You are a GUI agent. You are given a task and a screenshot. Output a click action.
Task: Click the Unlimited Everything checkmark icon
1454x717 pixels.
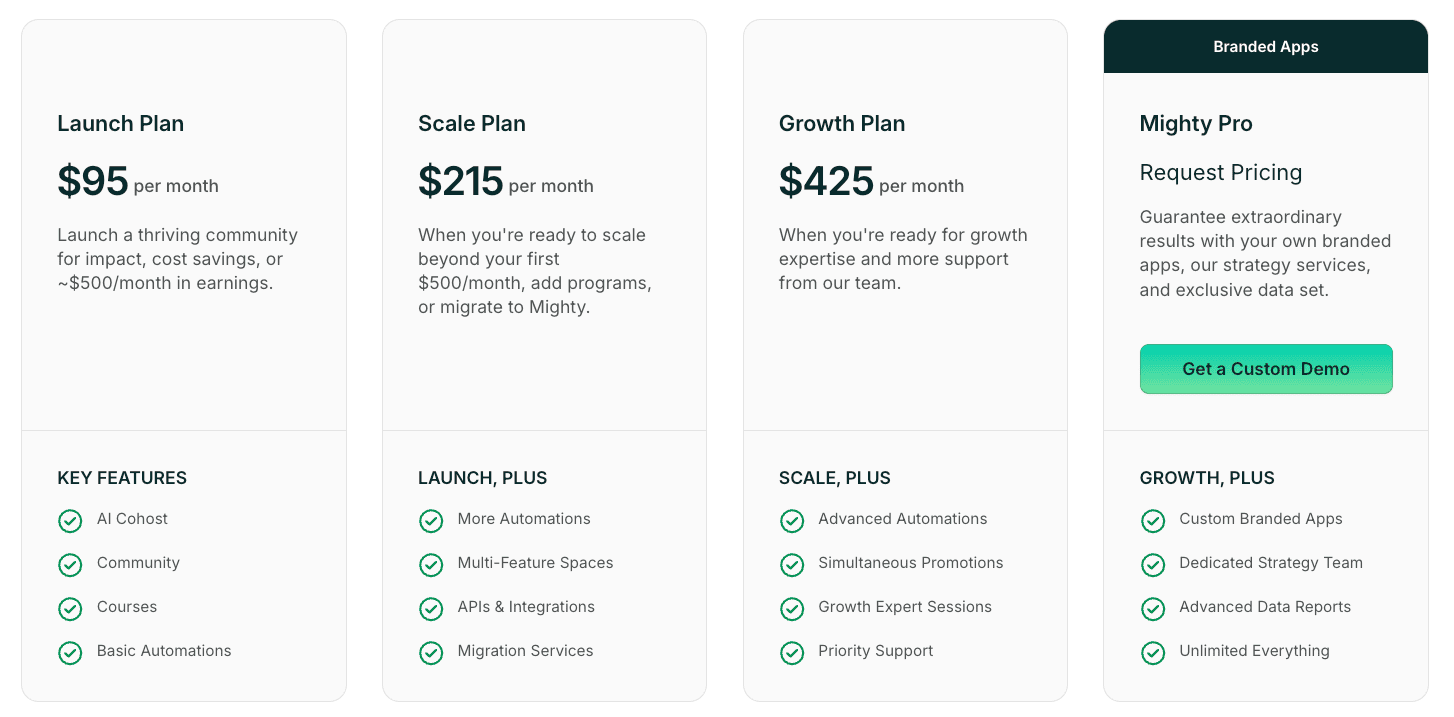[1153, 652]
